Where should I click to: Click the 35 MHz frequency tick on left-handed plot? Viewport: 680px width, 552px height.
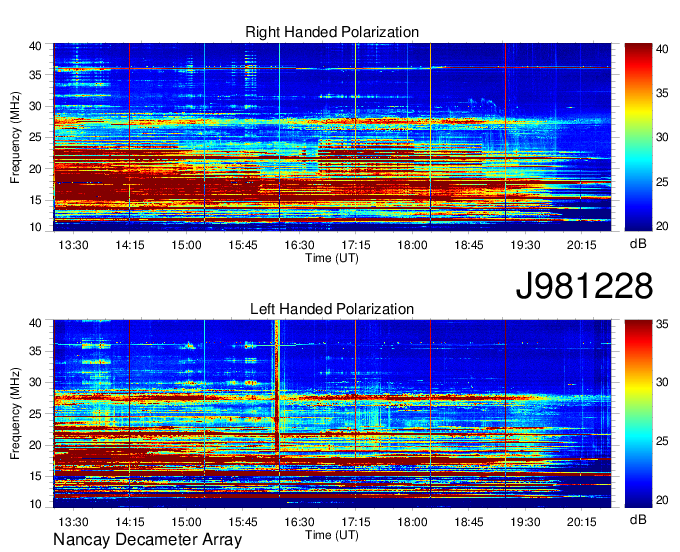(x=35, y=351)
